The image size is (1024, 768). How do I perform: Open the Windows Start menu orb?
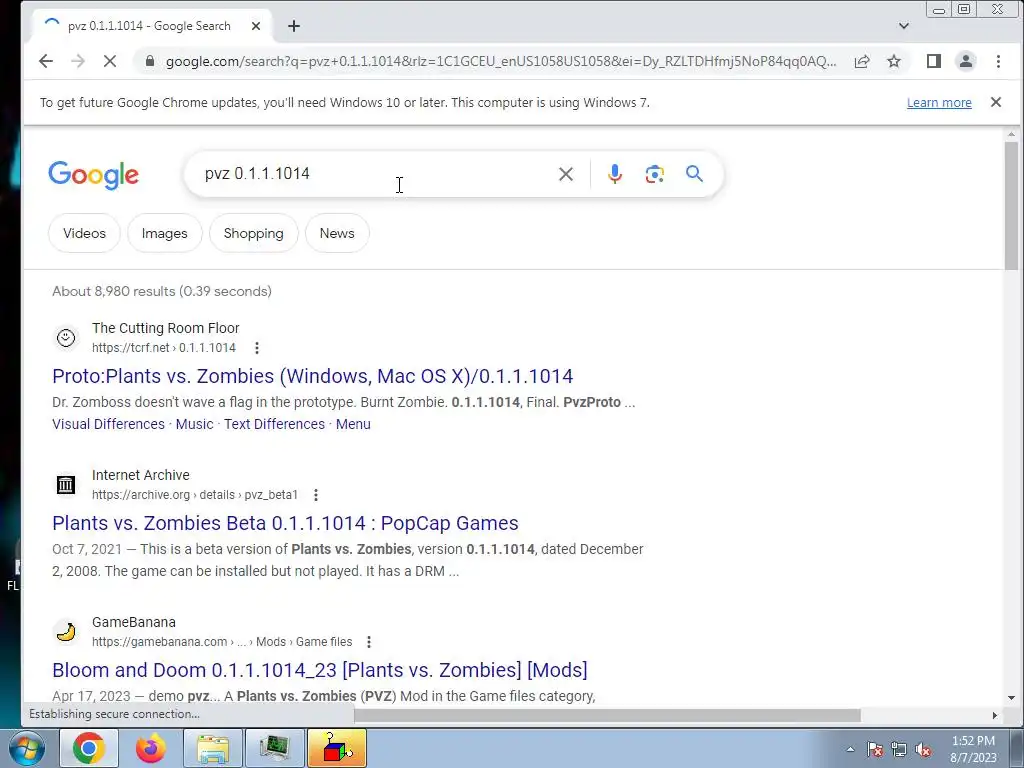(x=27, y=748)
